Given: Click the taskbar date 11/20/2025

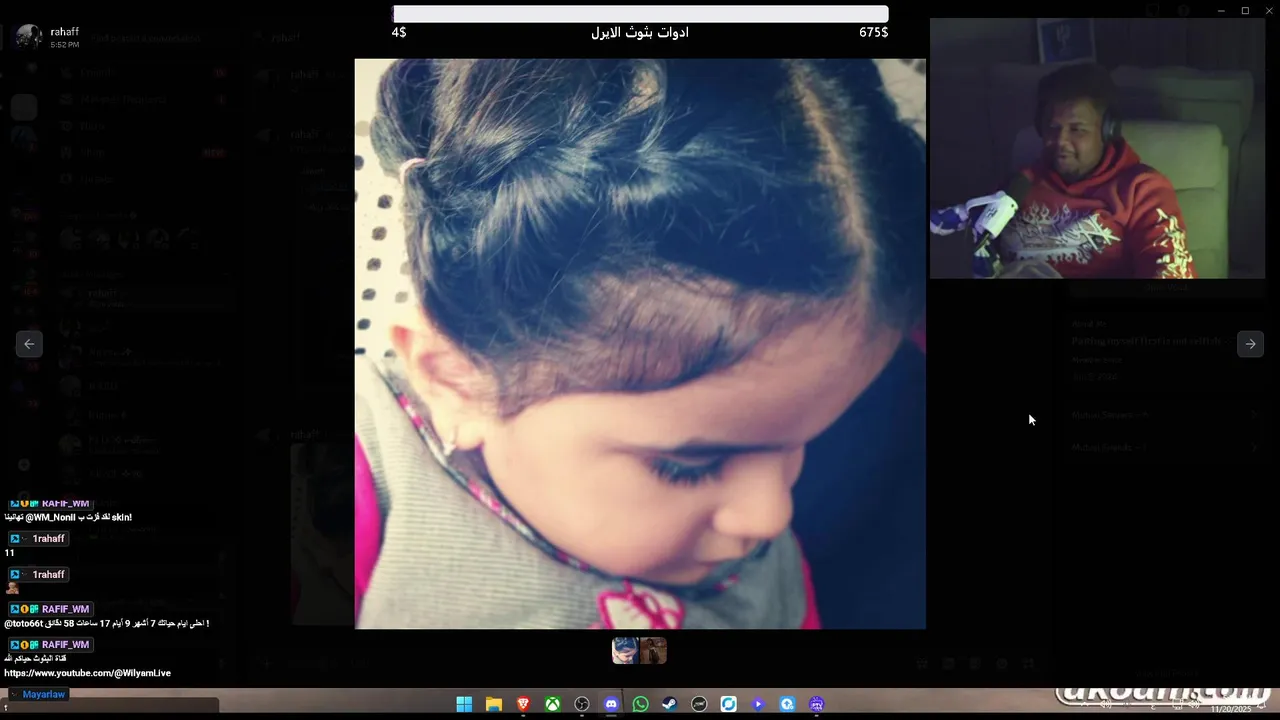Looking at the screenshot, I should (1230, 709).
